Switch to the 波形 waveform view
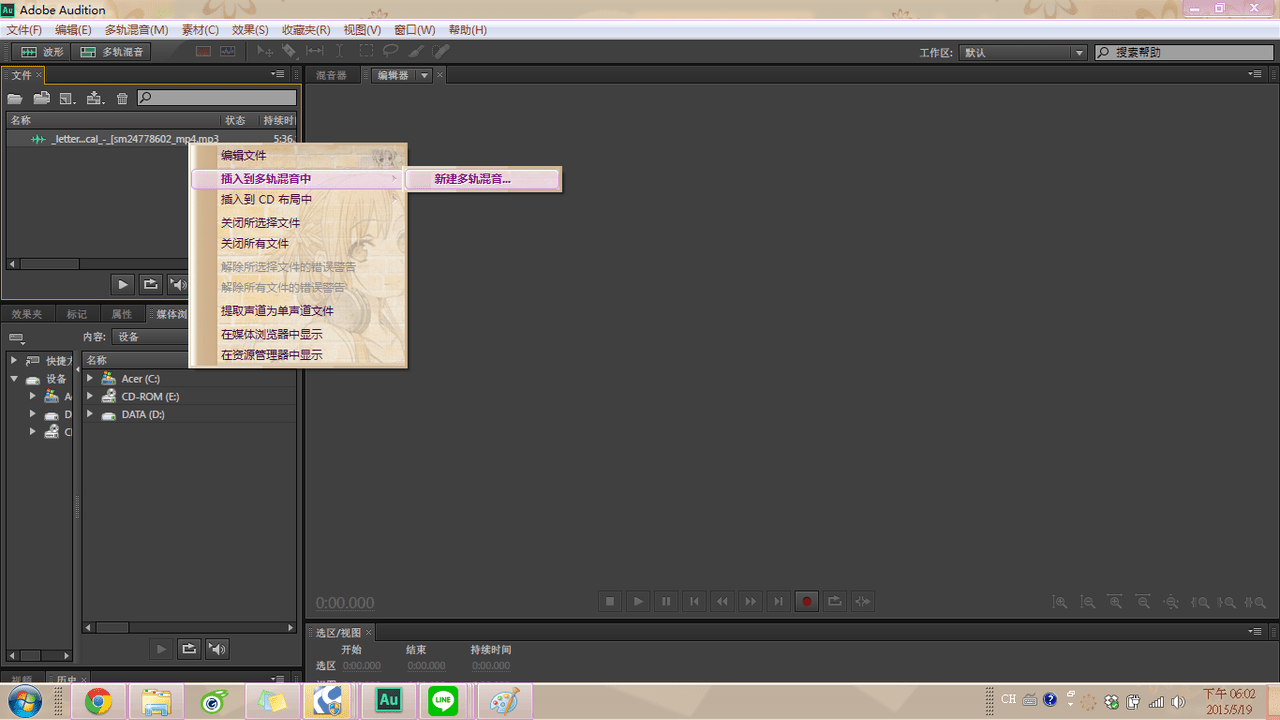Viewport: 1280px width, 720px height. point(42,52)
